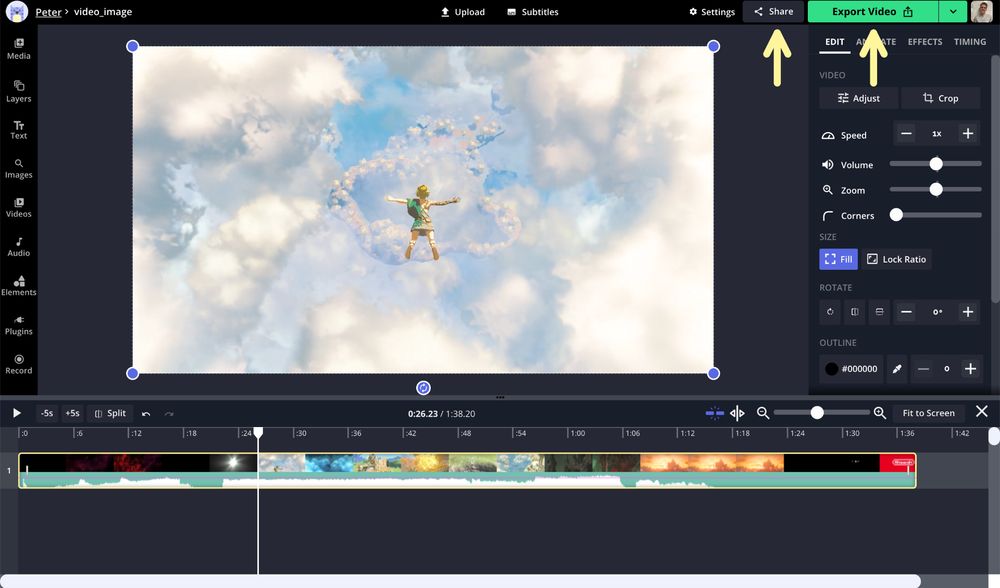Enable Fill sizing mode
Viewport: 1000px width, 588px height.
click(x=838, y=258)
